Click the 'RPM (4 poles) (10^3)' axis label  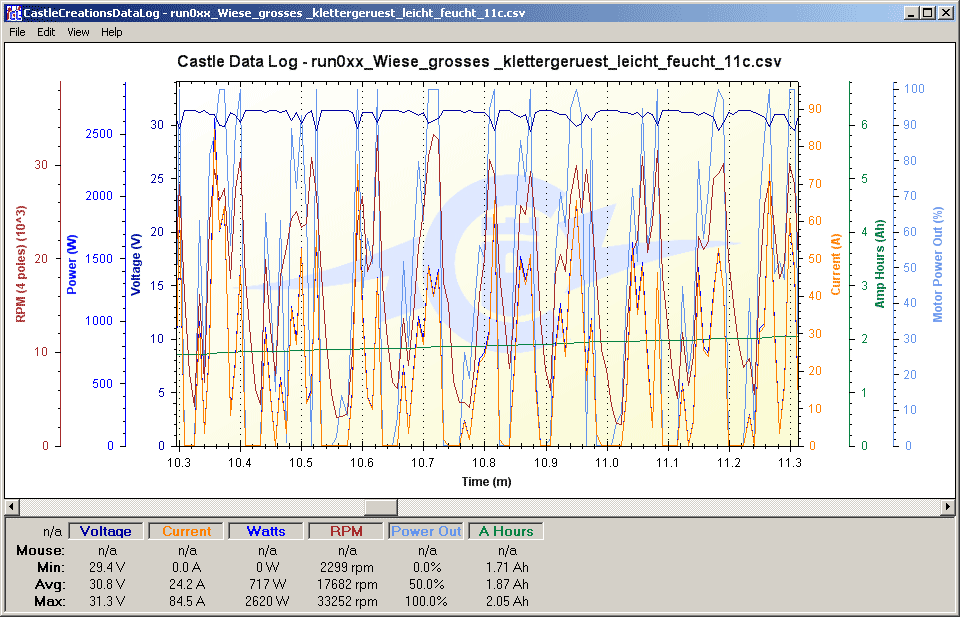coord(21,264)
